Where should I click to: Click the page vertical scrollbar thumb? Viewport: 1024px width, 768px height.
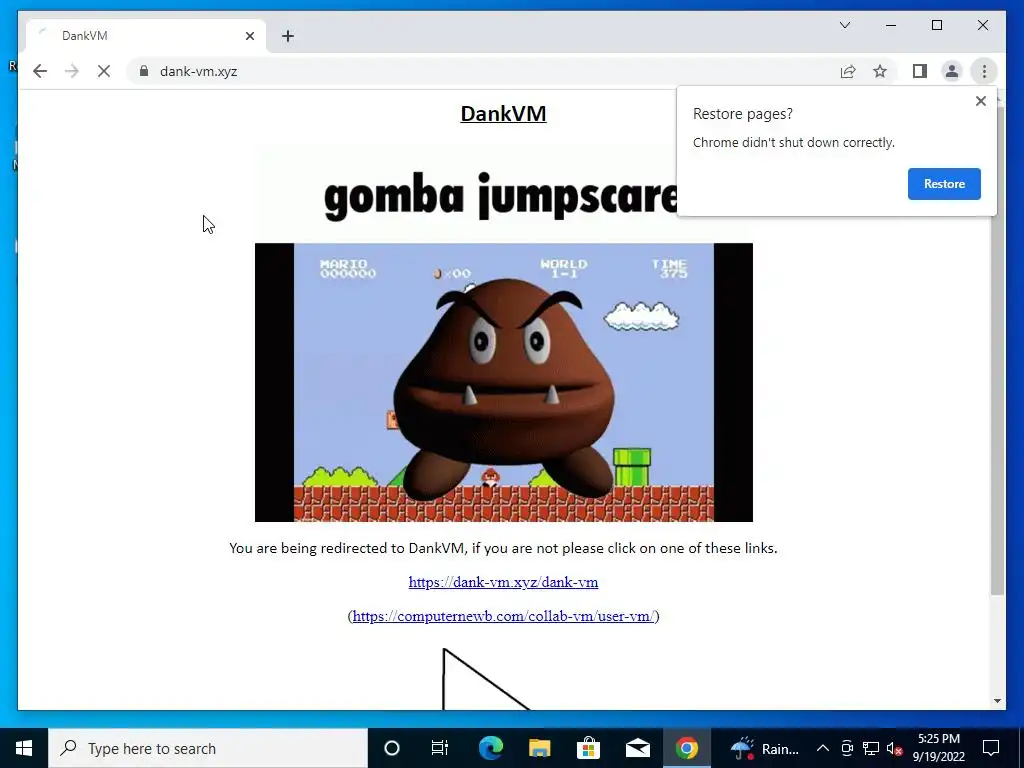point(997,349)
